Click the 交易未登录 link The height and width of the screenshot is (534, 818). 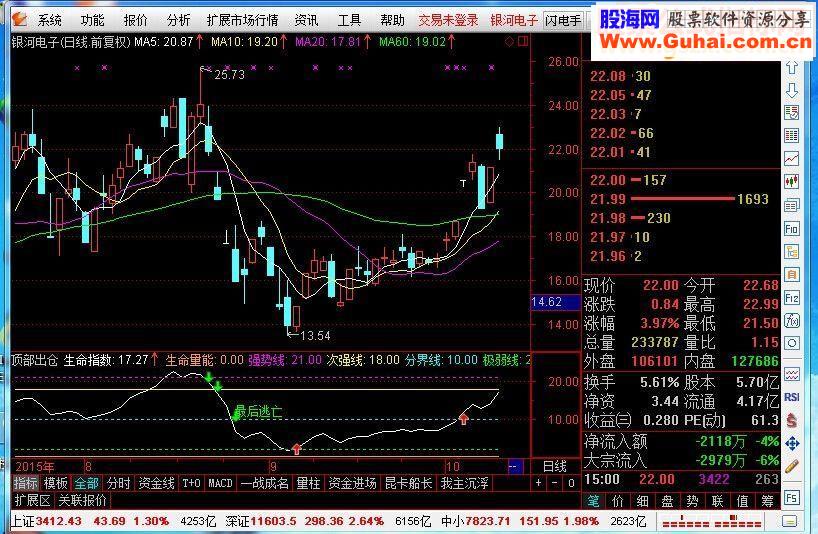point(449,20)
